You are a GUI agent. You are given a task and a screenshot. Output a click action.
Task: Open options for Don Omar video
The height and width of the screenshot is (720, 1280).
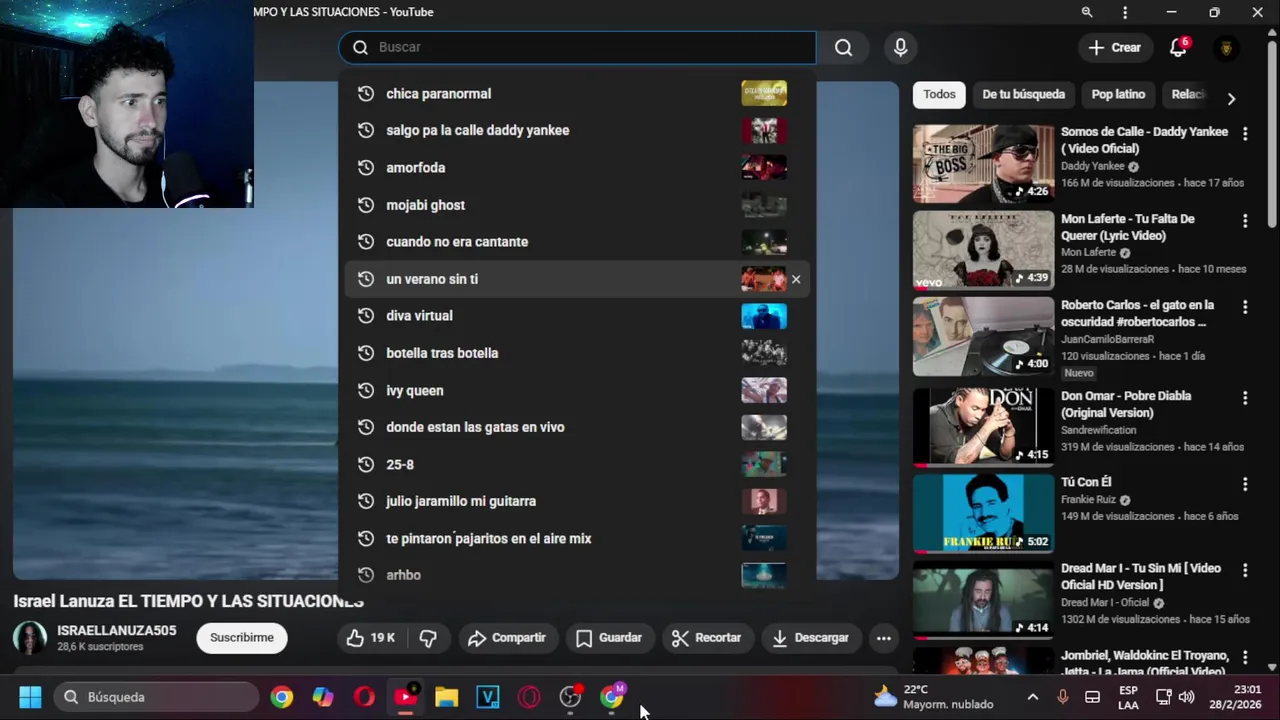(x=1245, y=397)
